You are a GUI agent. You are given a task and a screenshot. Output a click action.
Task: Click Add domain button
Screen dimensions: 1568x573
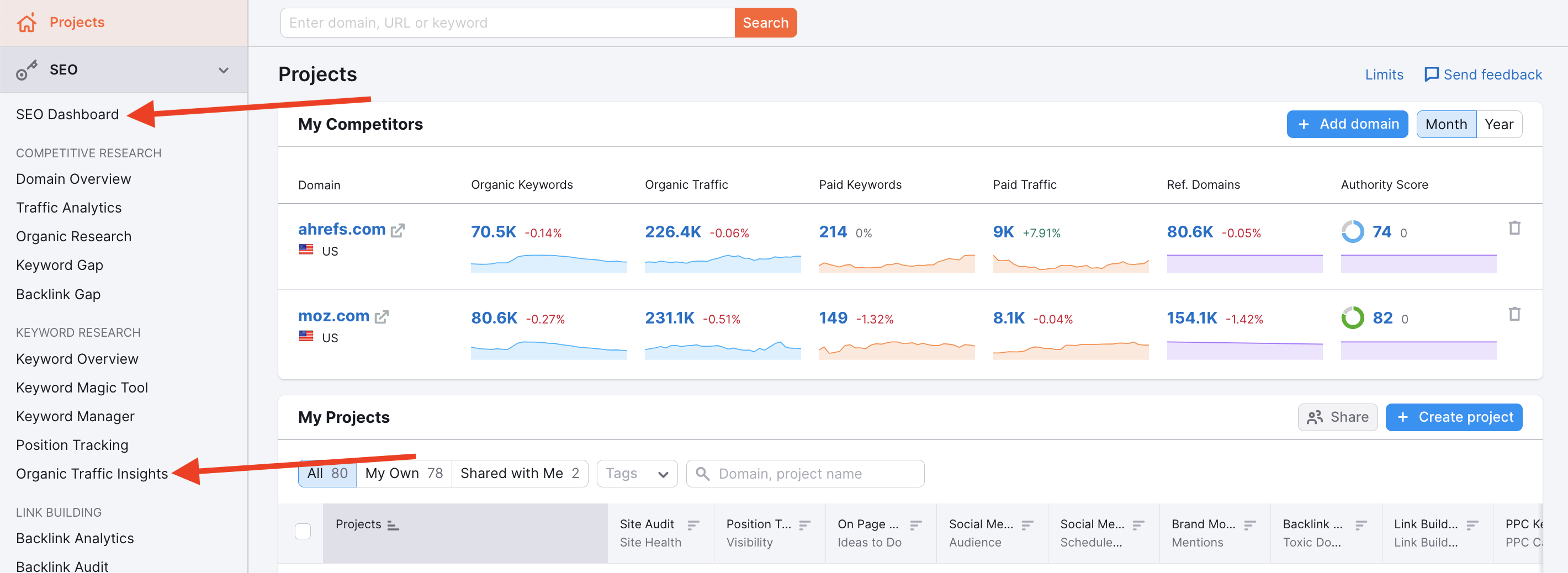1347,125
